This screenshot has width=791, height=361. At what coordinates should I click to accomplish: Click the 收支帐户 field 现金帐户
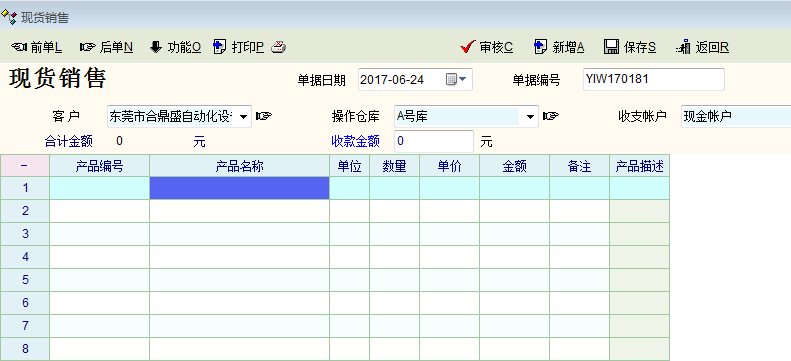[736, 116]
